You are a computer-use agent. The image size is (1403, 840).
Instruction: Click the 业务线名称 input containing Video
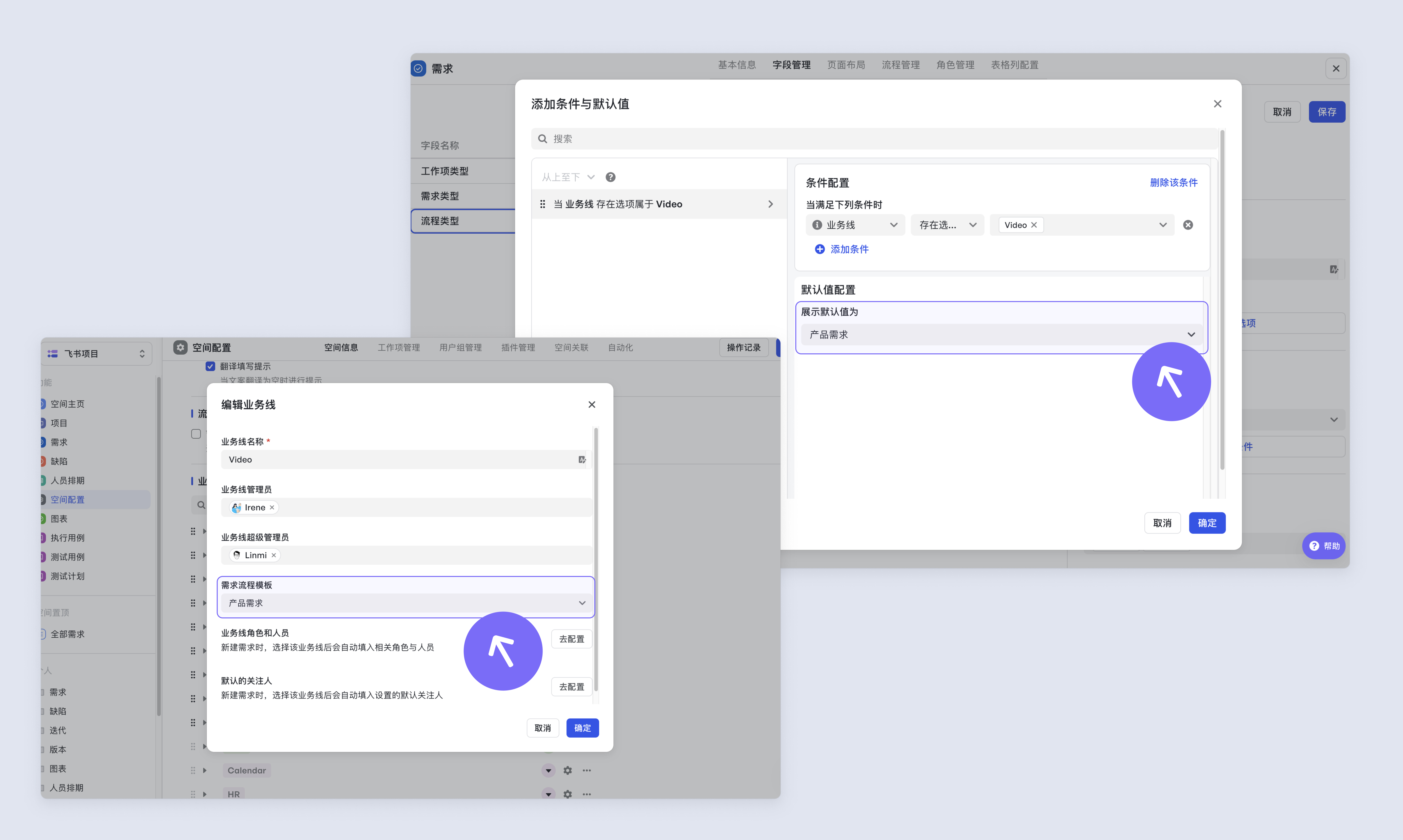[x=406, y=460]
